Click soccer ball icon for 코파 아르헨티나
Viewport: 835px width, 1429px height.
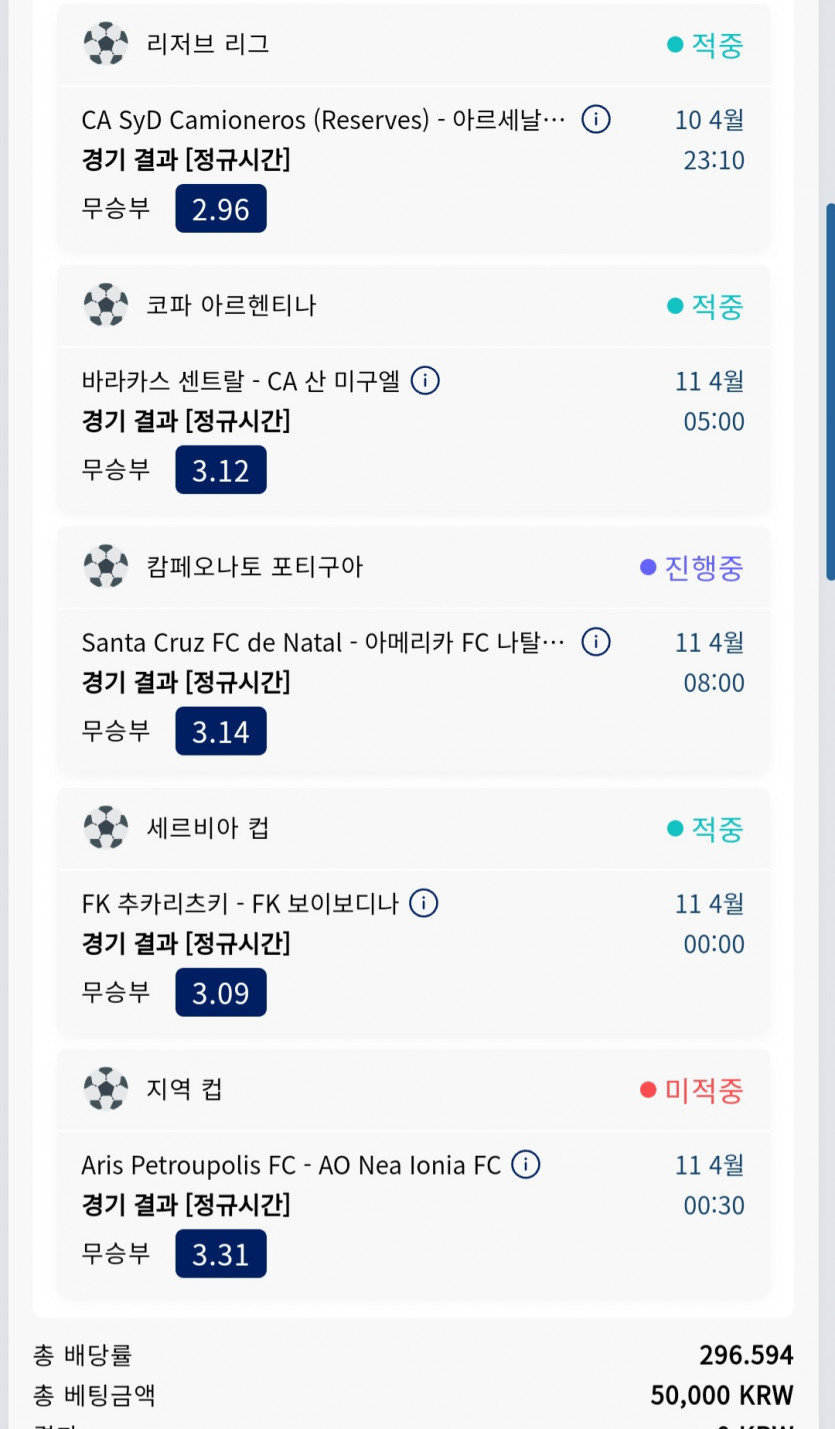106,305
